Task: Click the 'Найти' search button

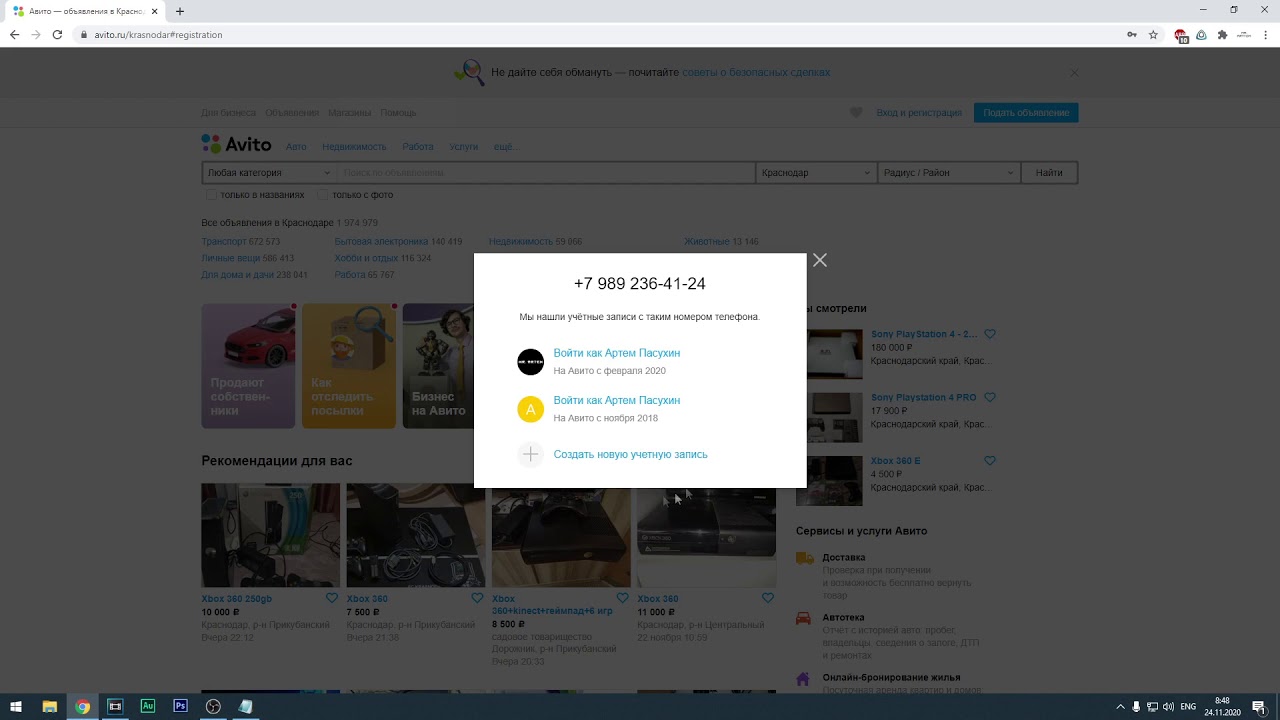Action: point(1049,173)
